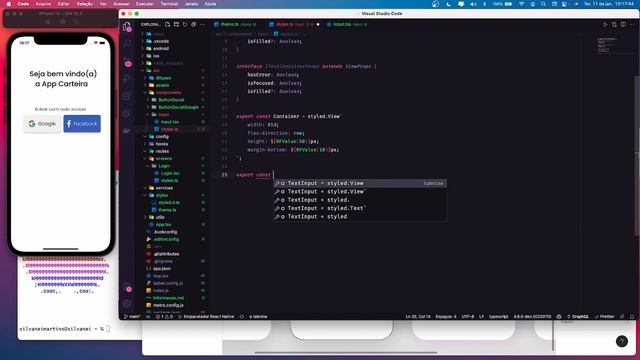Switch to the theme.ts editor tab
This screenshot has width=640, height=360.
236,24
